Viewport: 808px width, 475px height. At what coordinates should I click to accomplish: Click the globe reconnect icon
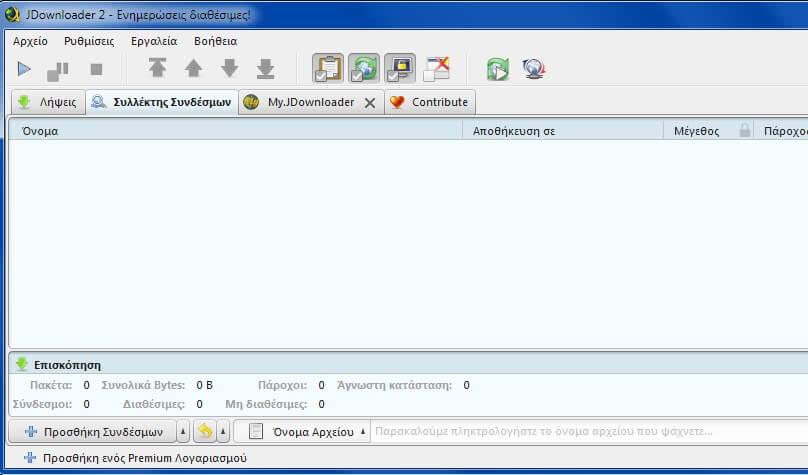(534, 69)
